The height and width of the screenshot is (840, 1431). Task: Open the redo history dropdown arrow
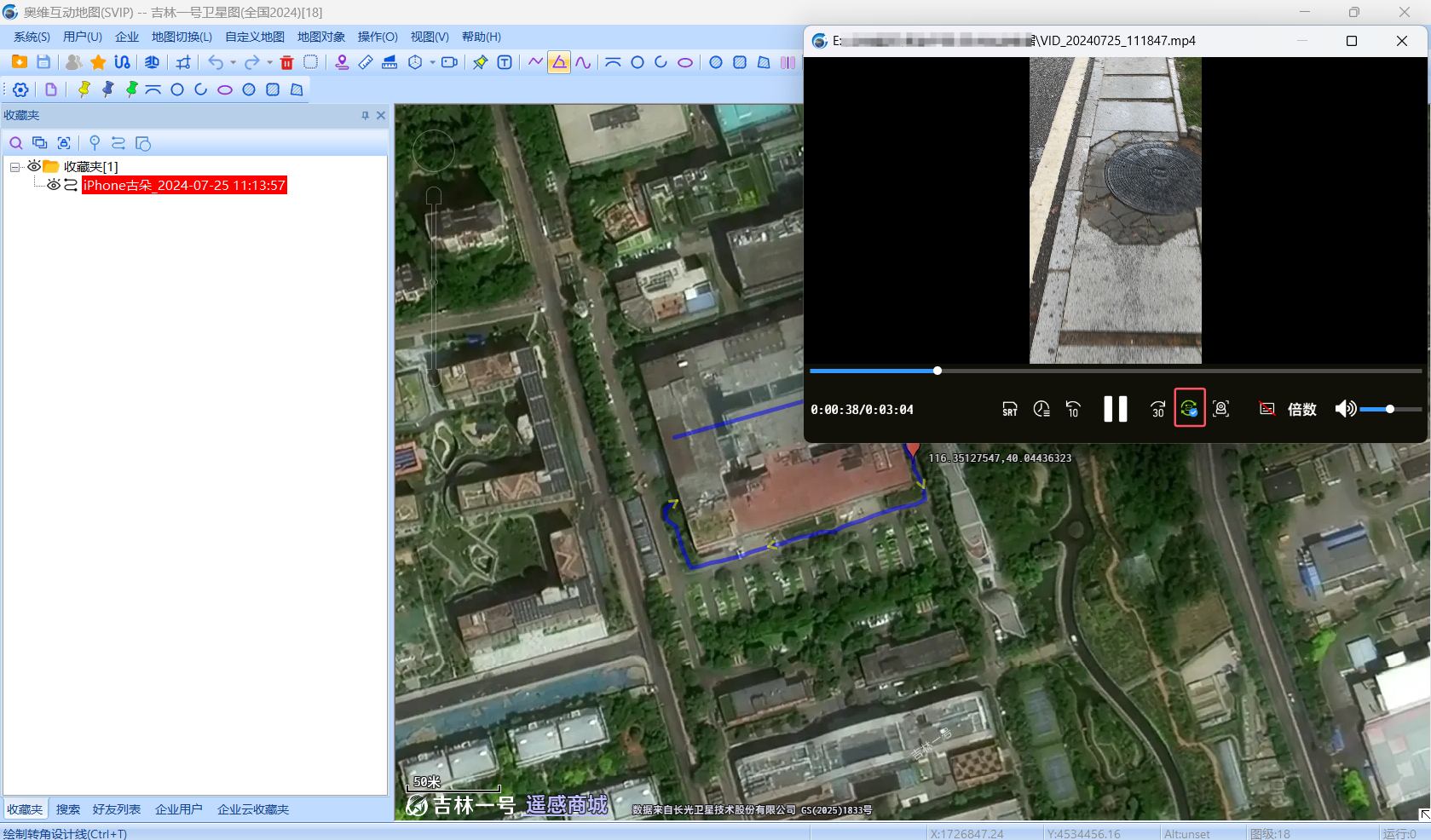coord(269,62)
